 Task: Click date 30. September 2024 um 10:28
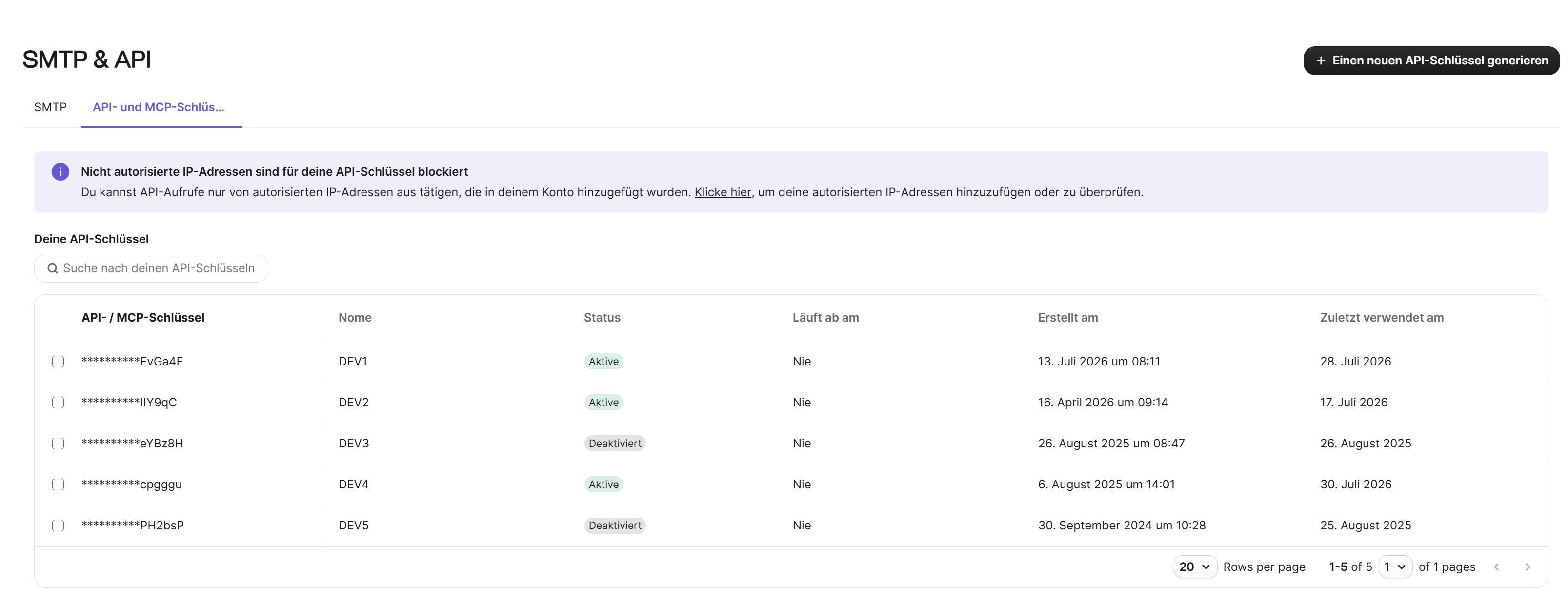point(1122,525)
